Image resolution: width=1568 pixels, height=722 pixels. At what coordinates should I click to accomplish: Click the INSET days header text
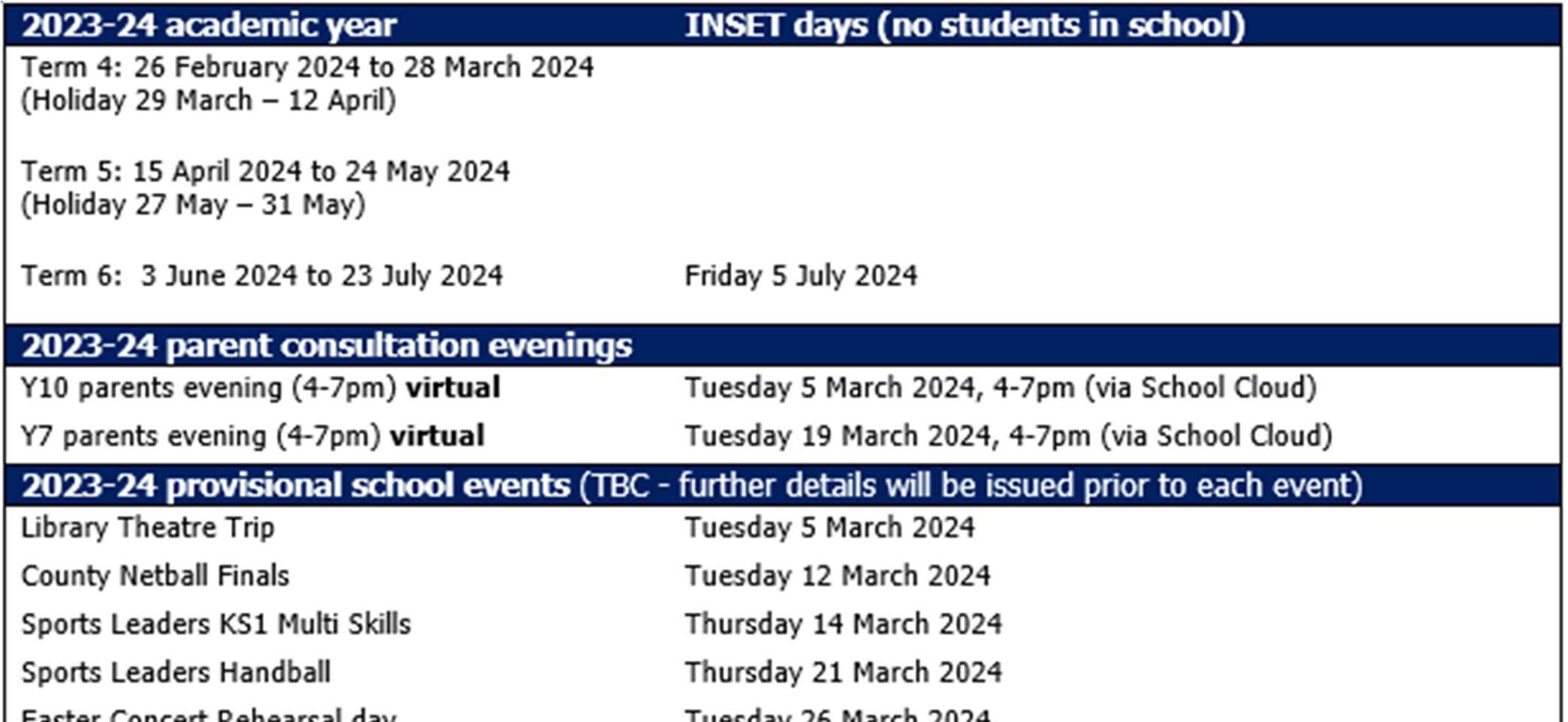965,26
